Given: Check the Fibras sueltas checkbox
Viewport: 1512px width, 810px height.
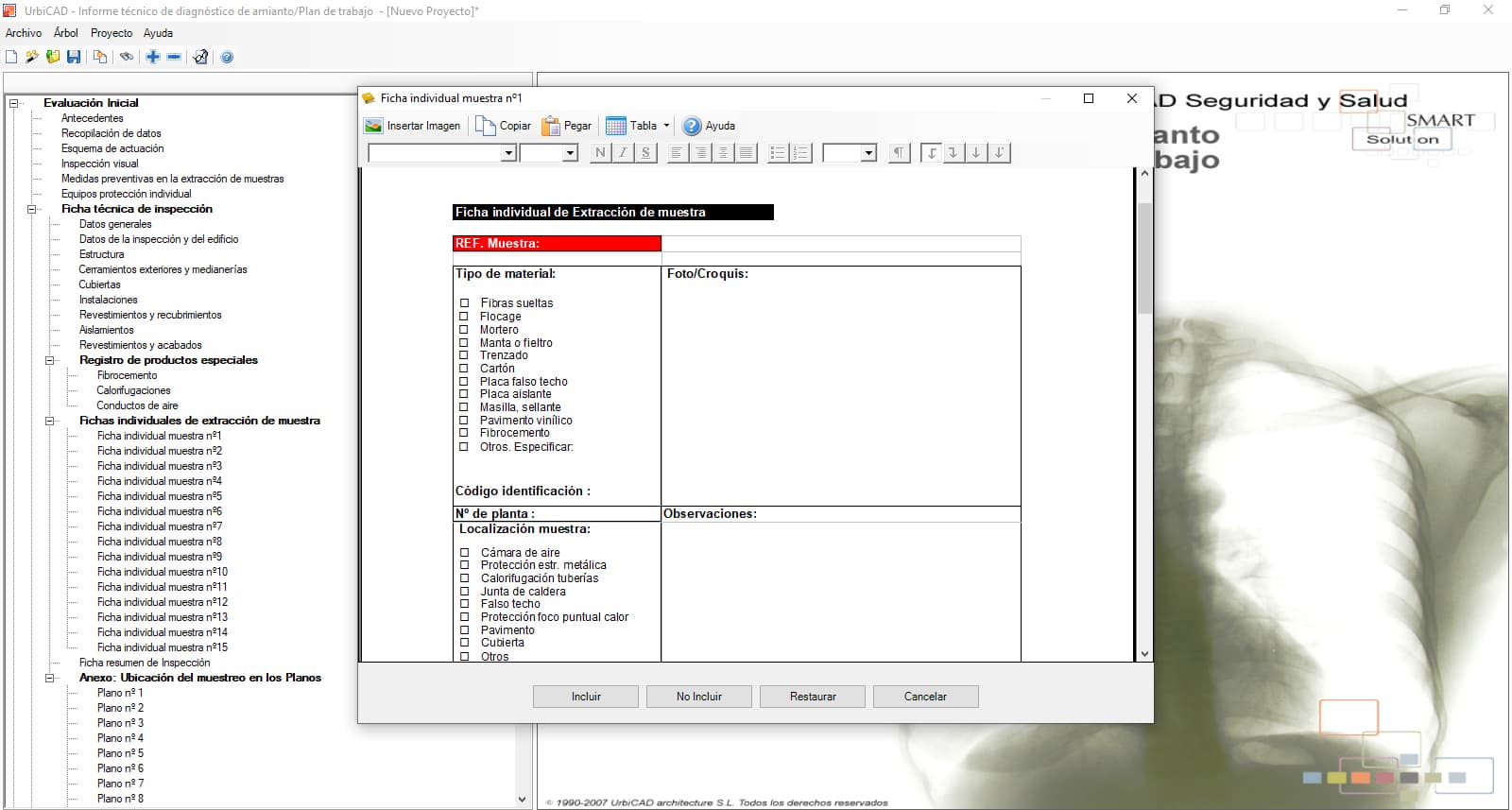Looking at the screenshot, I should 464,303.
